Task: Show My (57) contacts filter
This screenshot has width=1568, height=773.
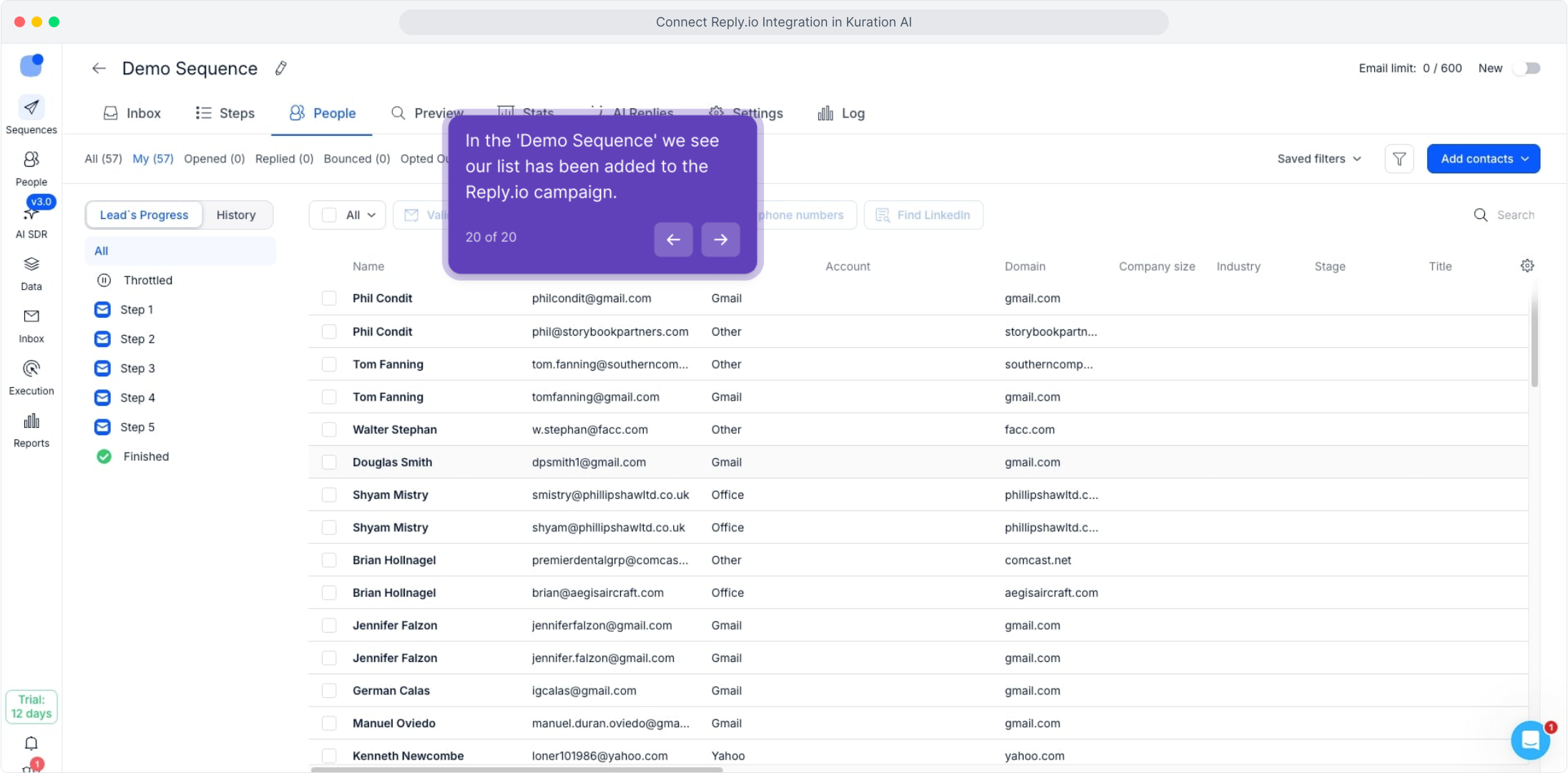Action: (x=153, y=159)
